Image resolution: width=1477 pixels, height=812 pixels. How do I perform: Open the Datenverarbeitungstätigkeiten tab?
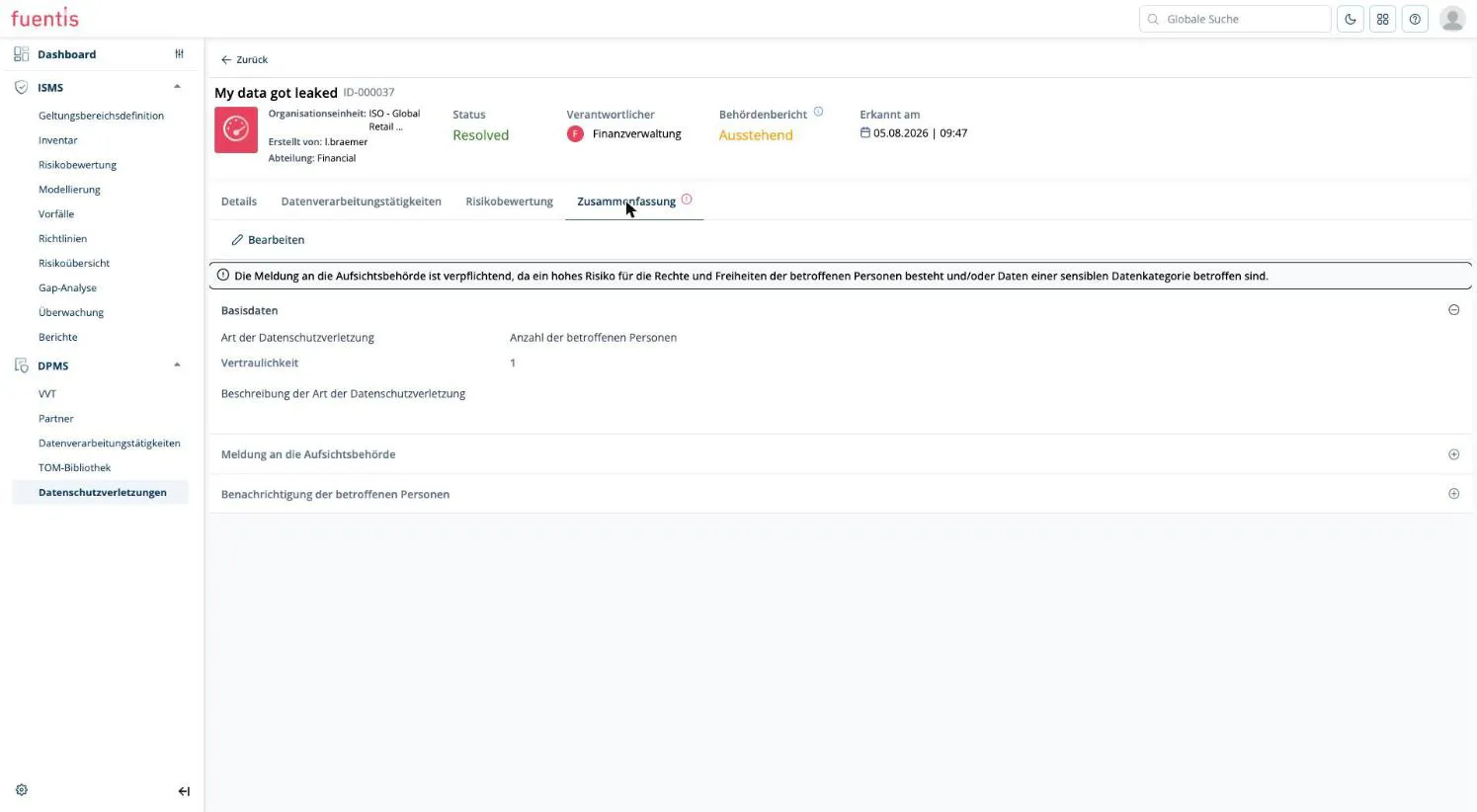362,202
